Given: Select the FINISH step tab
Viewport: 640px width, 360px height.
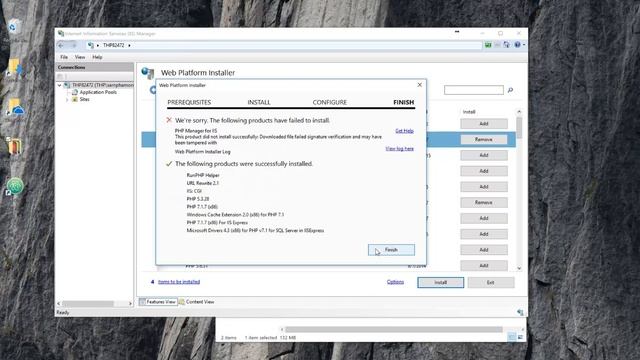Looking at the screenshot, I should (403, 102).
